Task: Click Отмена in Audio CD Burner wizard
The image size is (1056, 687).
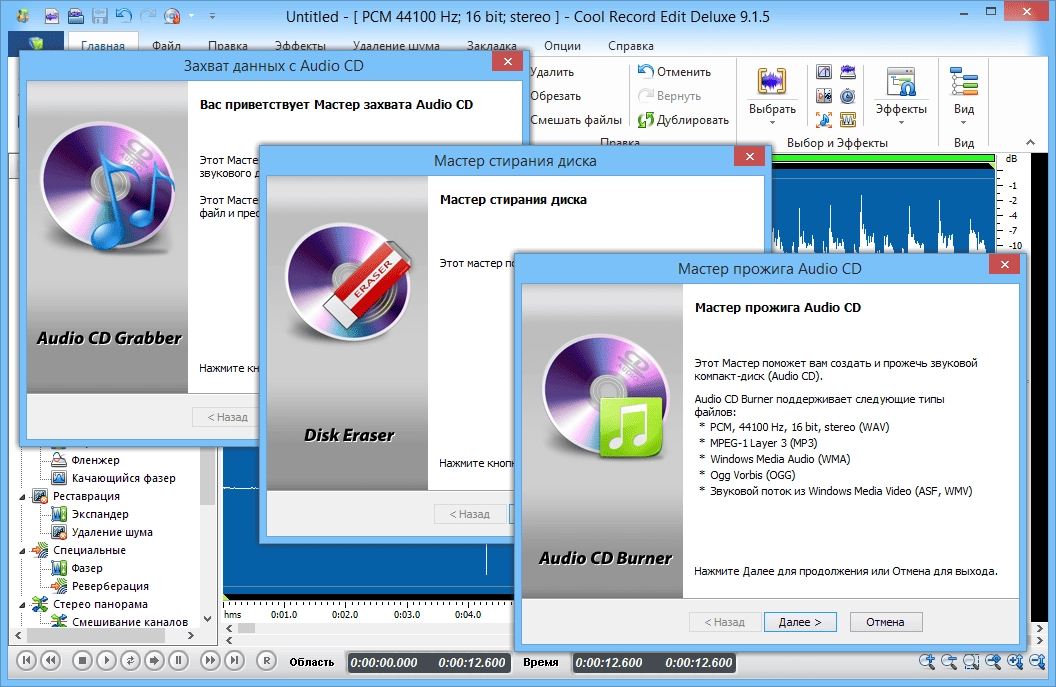Action: (x=886, y=622)
